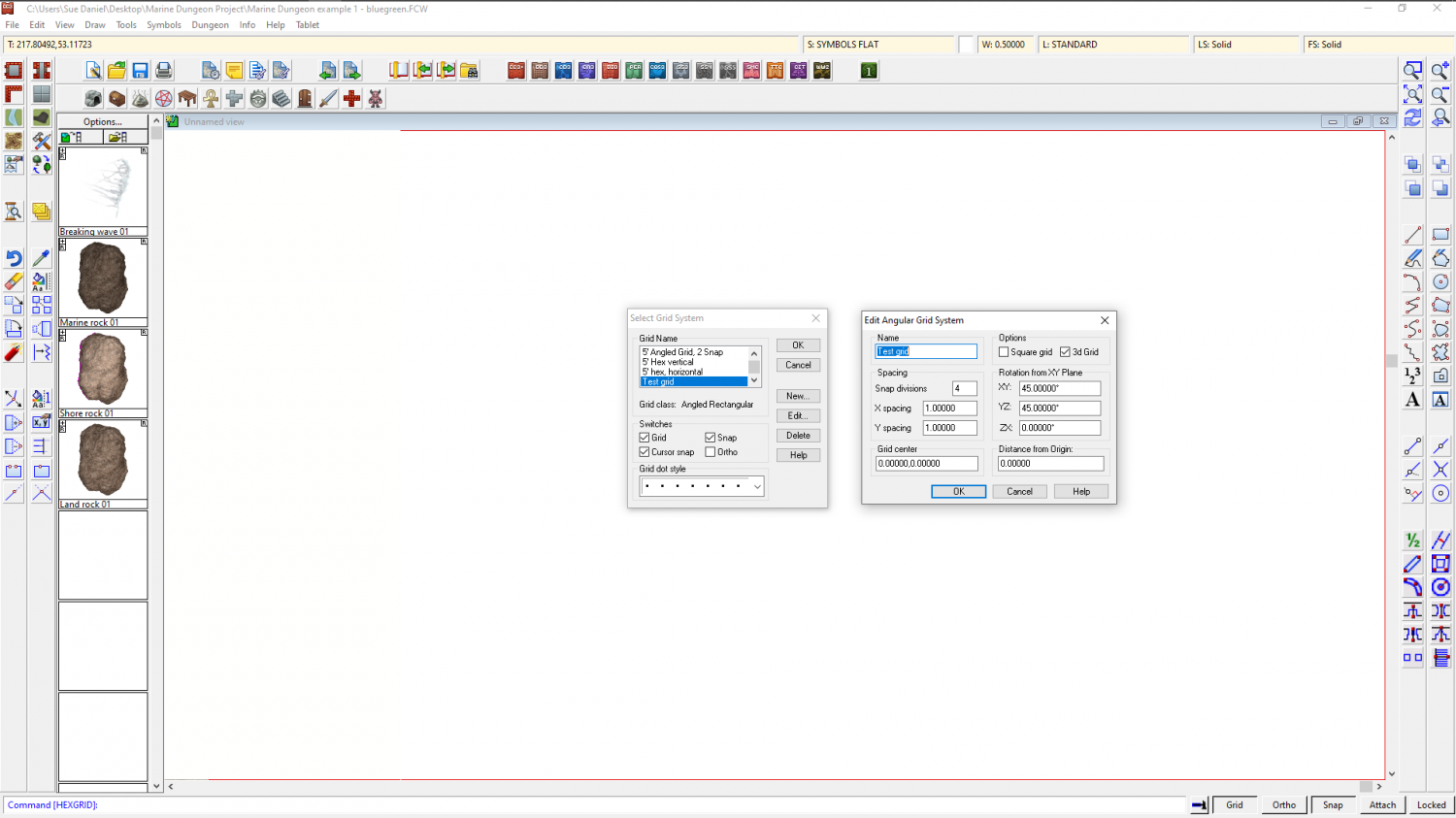Toggle the Snap checkbox in Switches

(x=711, y=438)
